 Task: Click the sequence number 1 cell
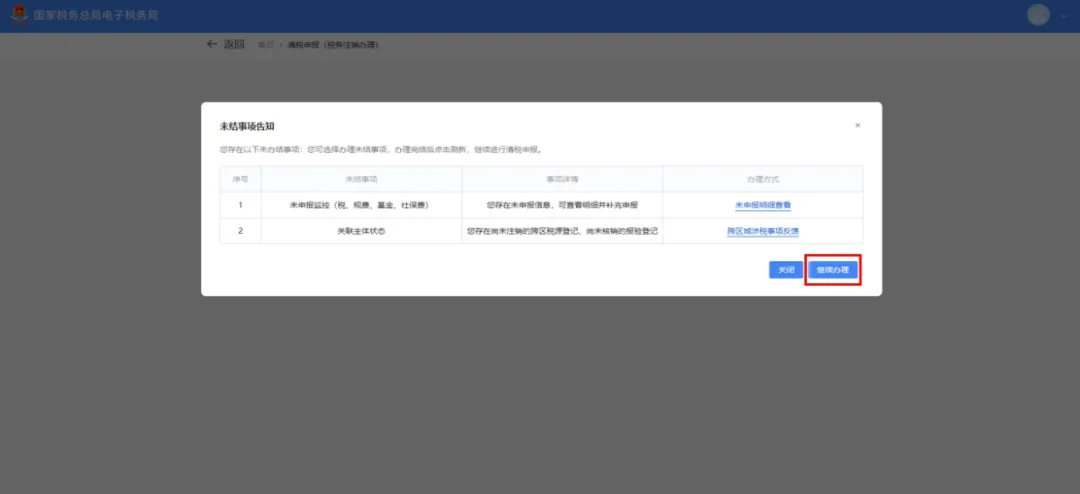pyautogui.click(x=240, y=205)
